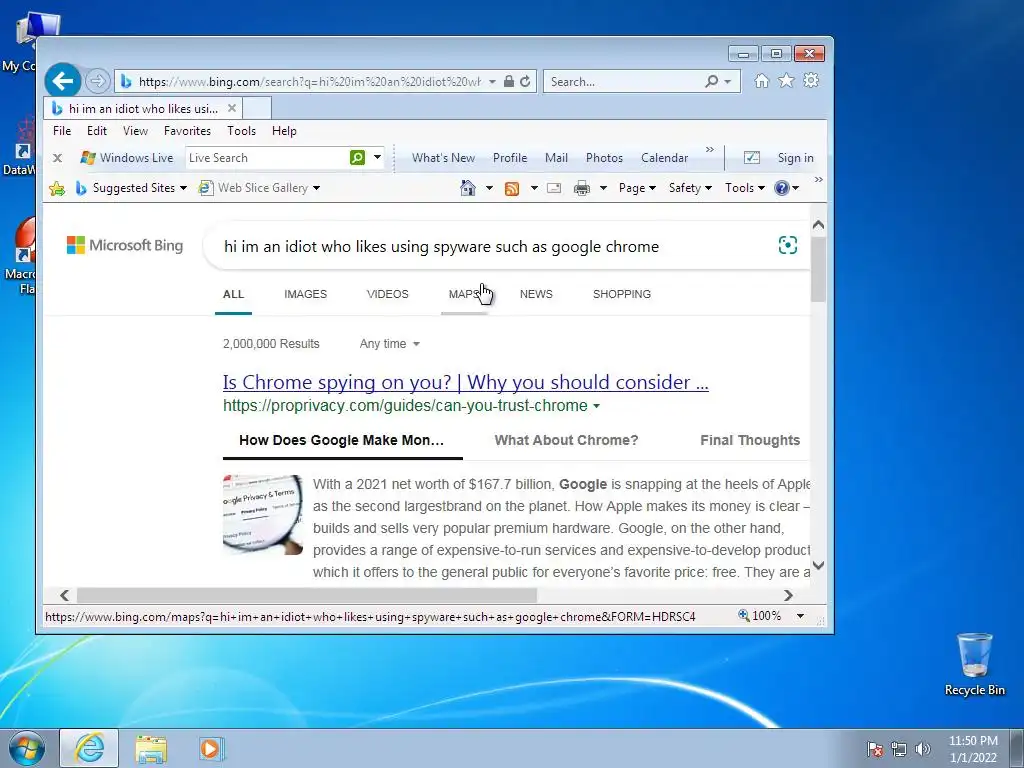The height and width of the screenshot is (768, 1024).
Task: Click the vertical scrollbar down arrow
Action: click(x=818, y=566)
